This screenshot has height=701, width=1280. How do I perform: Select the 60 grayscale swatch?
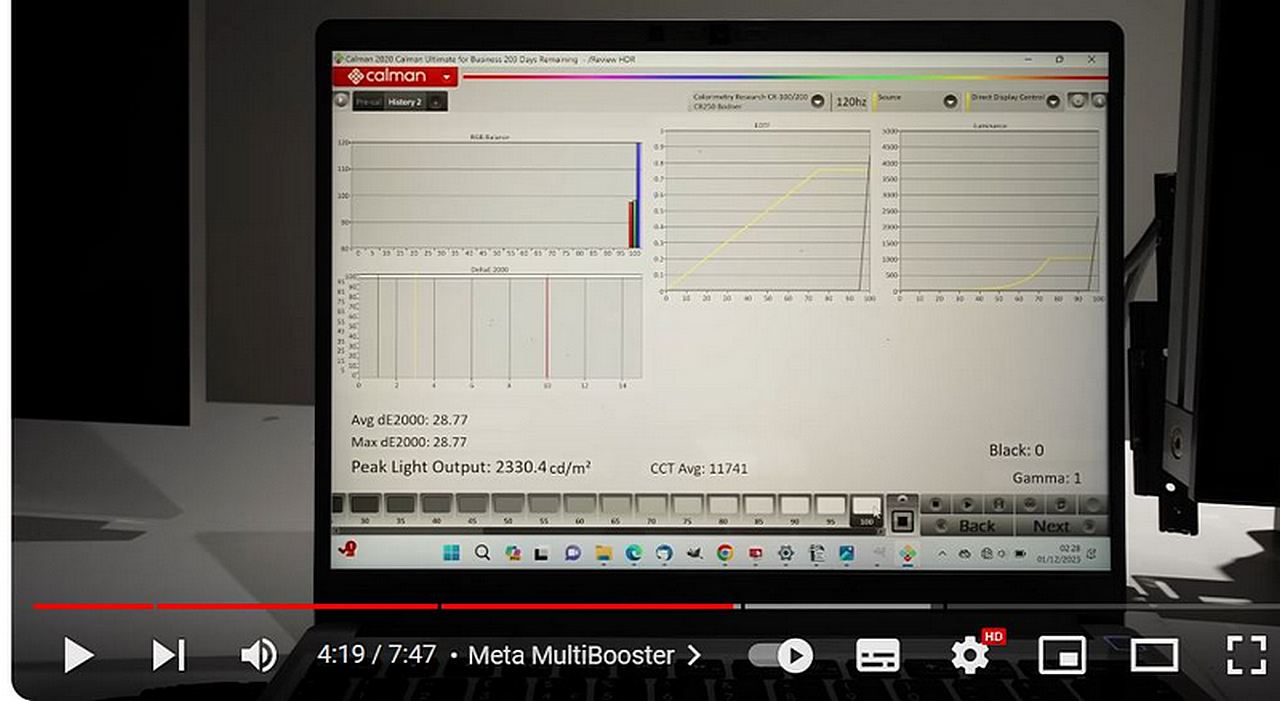point(580,505)
